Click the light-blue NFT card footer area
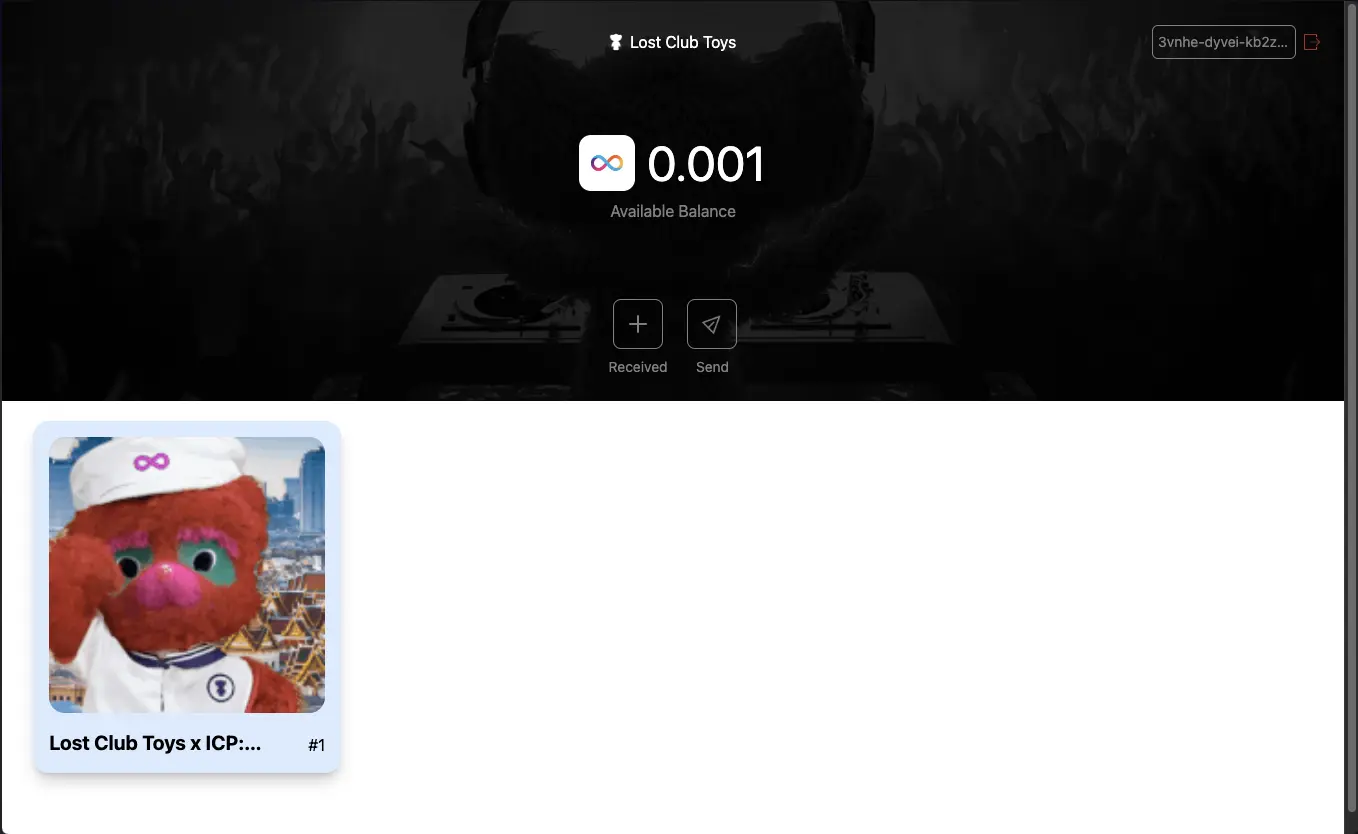This screenshot has height=834, width=1358. [187, 744]
